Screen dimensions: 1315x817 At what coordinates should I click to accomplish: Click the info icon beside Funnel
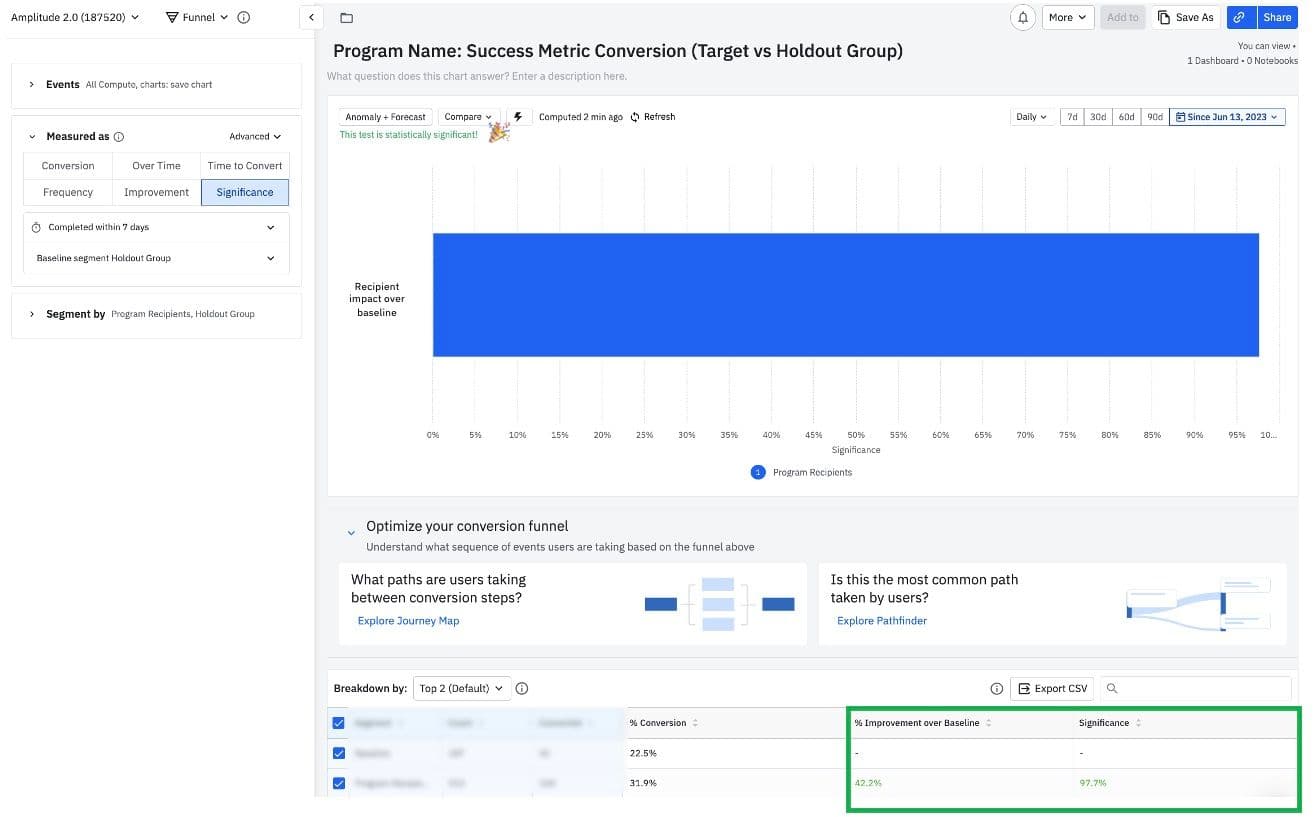(x=244, y=17)
